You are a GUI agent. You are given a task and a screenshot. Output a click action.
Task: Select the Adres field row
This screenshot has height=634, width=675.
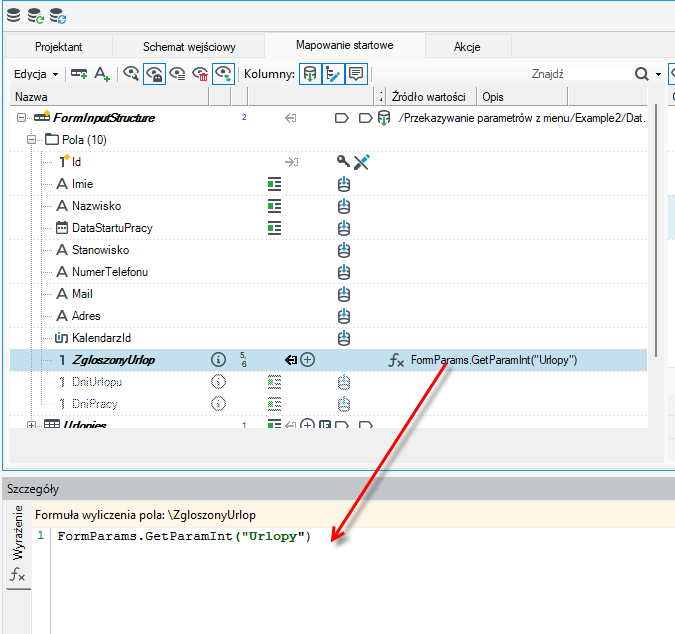pyautogui.click(x=328, y=315)
